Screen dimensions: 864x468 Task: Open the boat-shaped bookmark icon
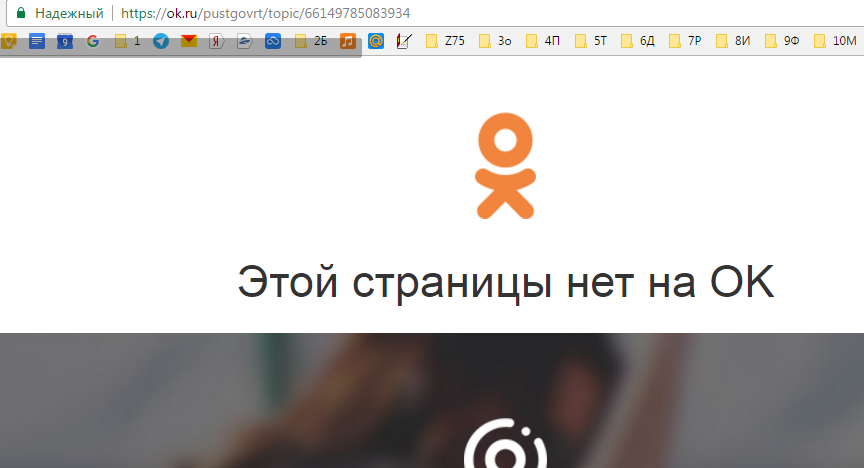coord(245,41)
